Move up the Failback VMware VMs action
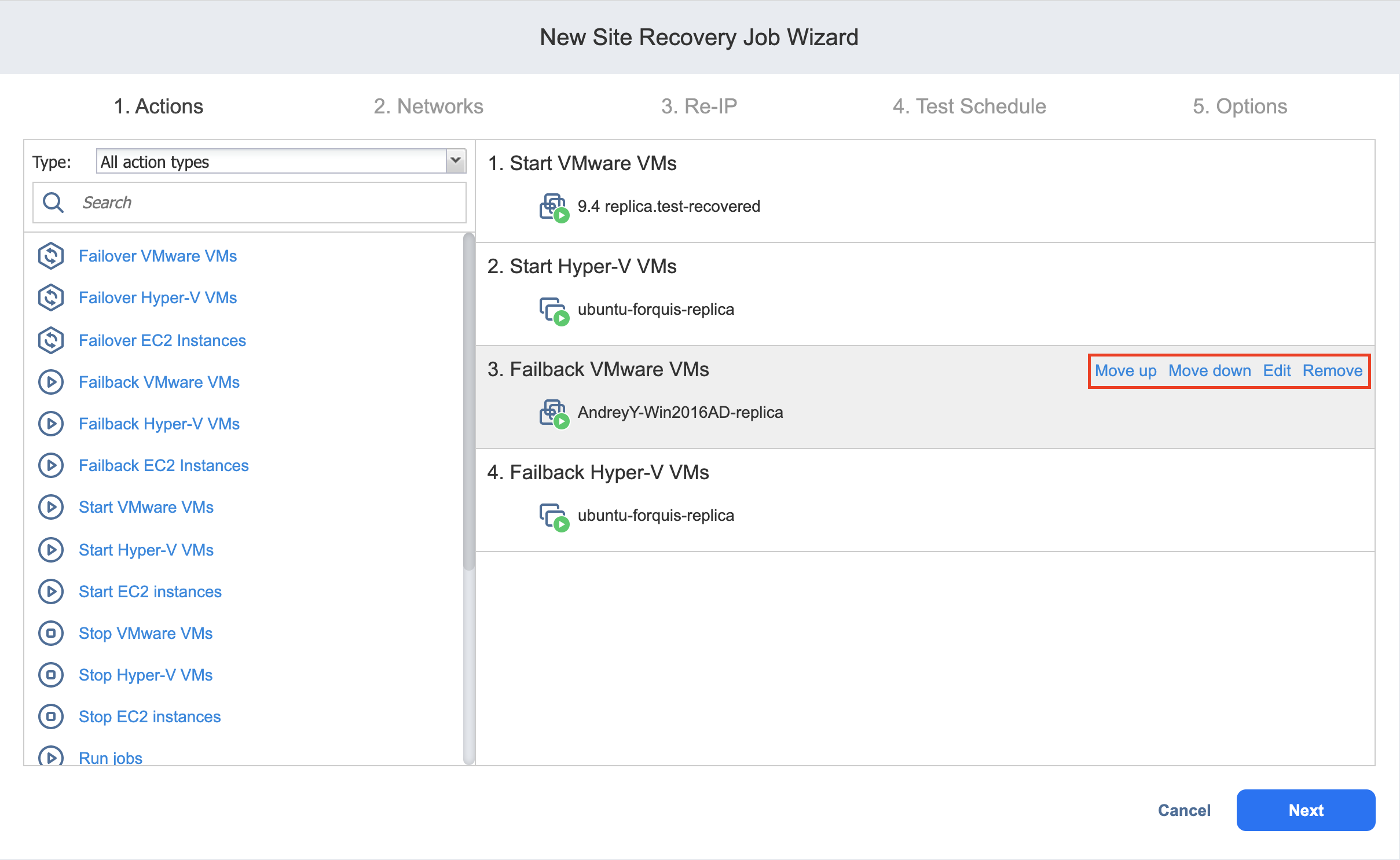 pyautogui.click(x=1126, y=370)
